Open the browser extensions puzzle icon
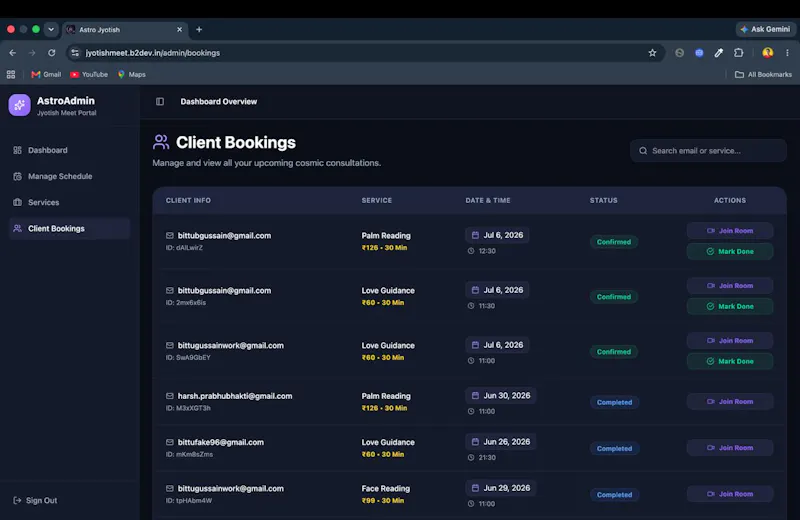Viewport: 800px width, 520px height. click(x=738, y=53)
